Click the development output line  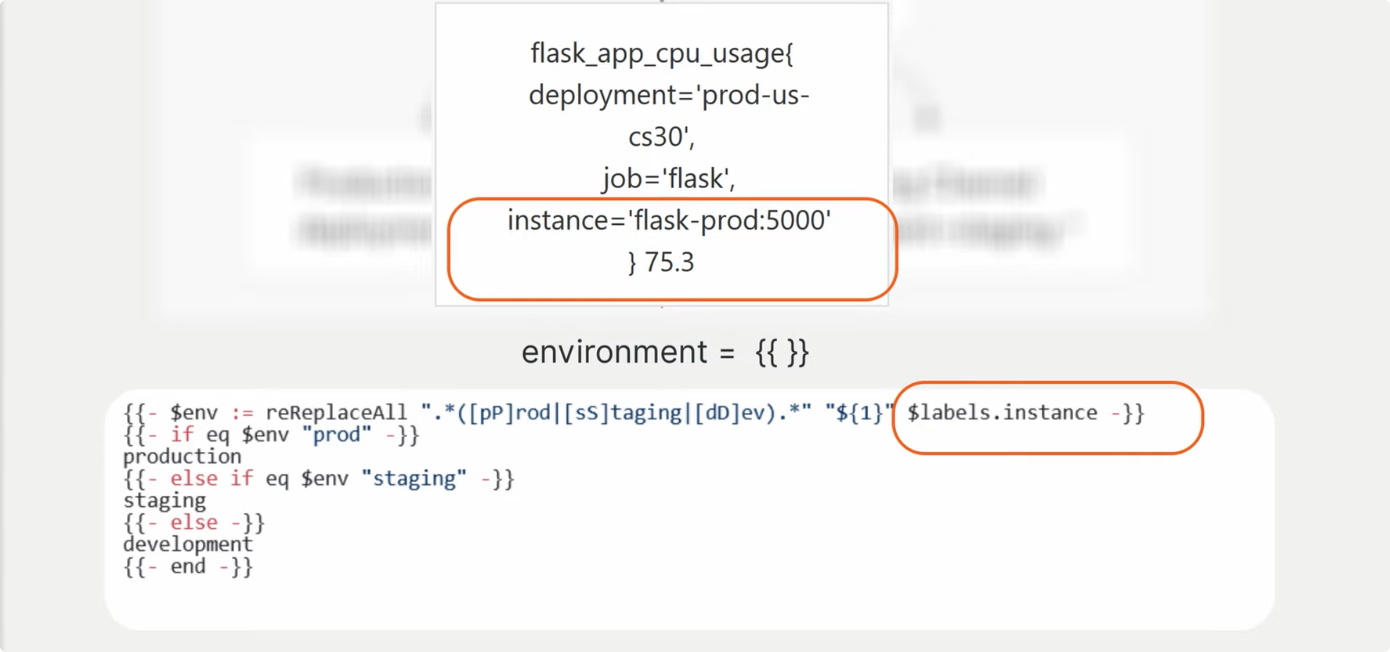(x=188, y=545)
